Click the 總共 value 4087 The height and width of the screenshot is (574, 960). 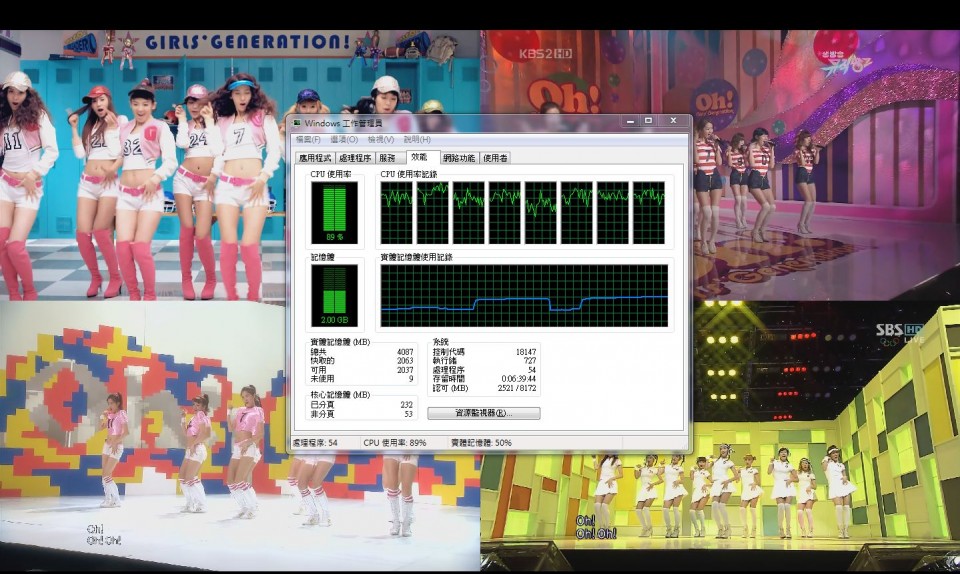(x=405, y=352)
